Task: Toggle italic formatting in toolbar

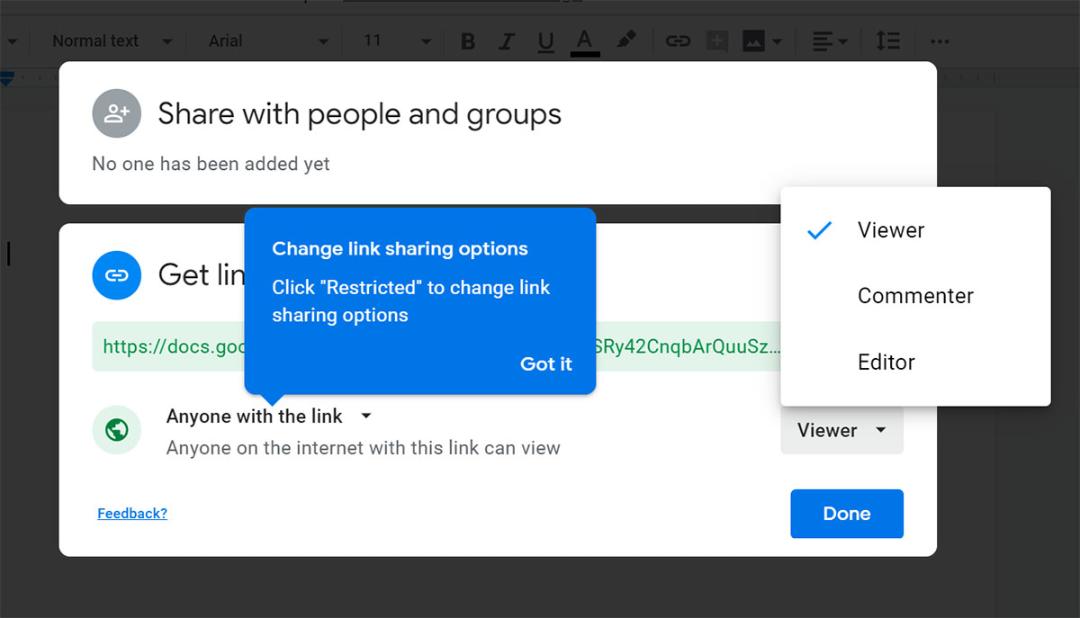Action: tap(506, 41)
